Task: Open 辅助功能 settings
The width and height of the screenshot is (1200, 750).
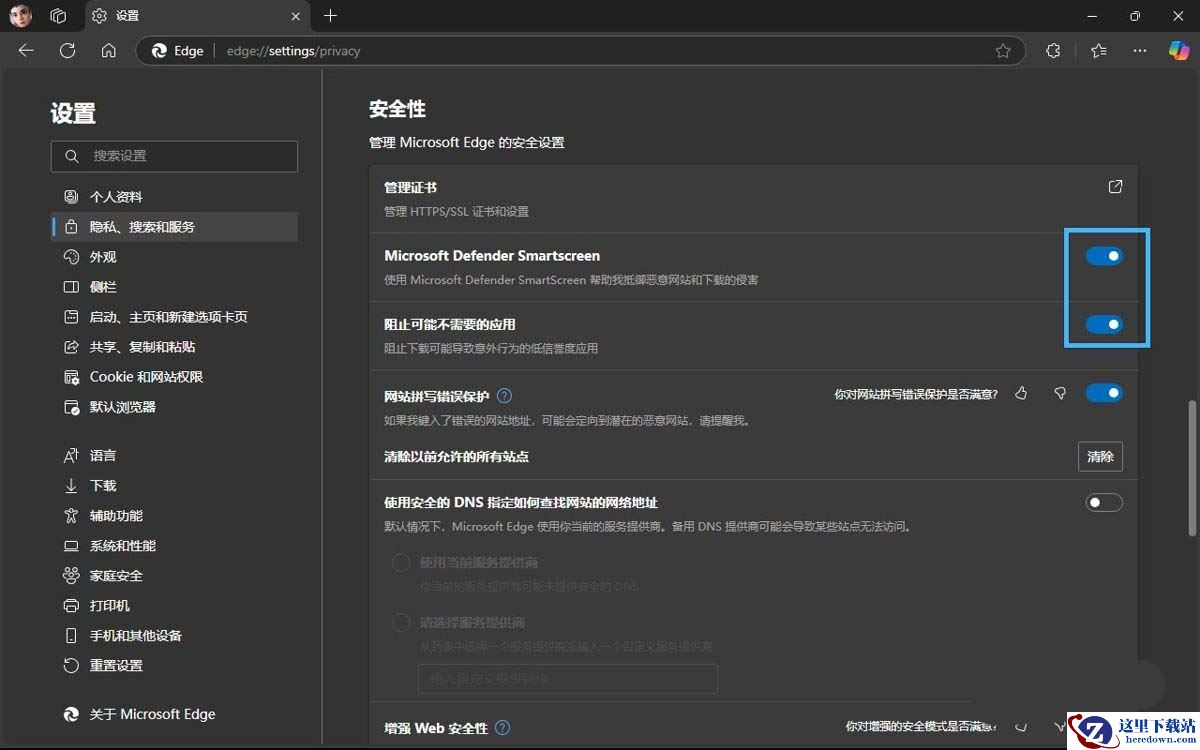Action: click(x=174, y=515)
